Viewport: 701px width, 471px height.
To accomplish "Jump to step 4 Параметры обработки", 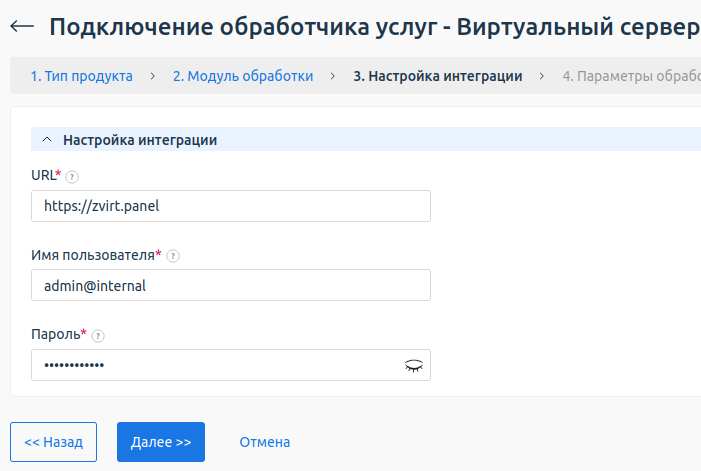I will pyautogui.click(x=630, y=76).
